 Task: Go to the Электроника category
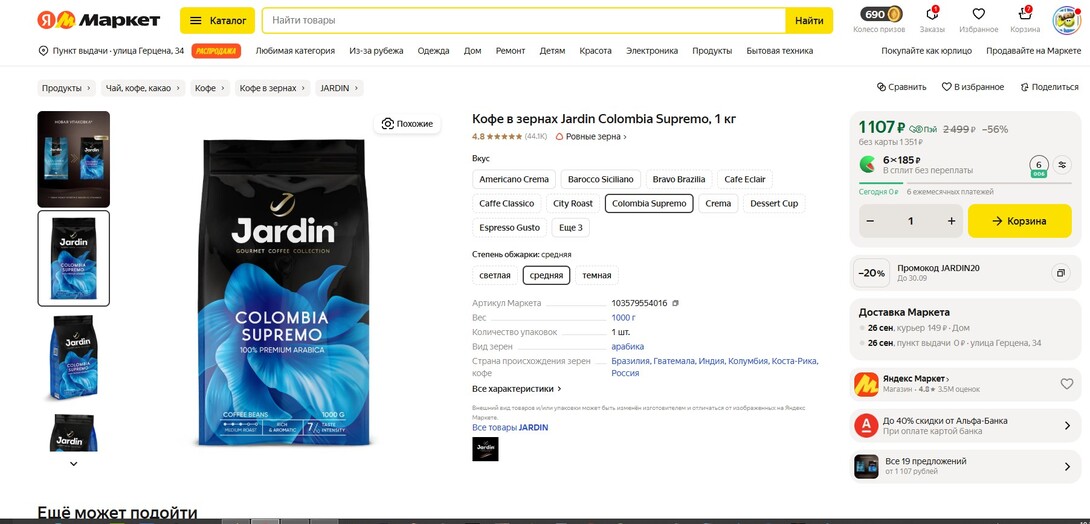tap(652, 51)
